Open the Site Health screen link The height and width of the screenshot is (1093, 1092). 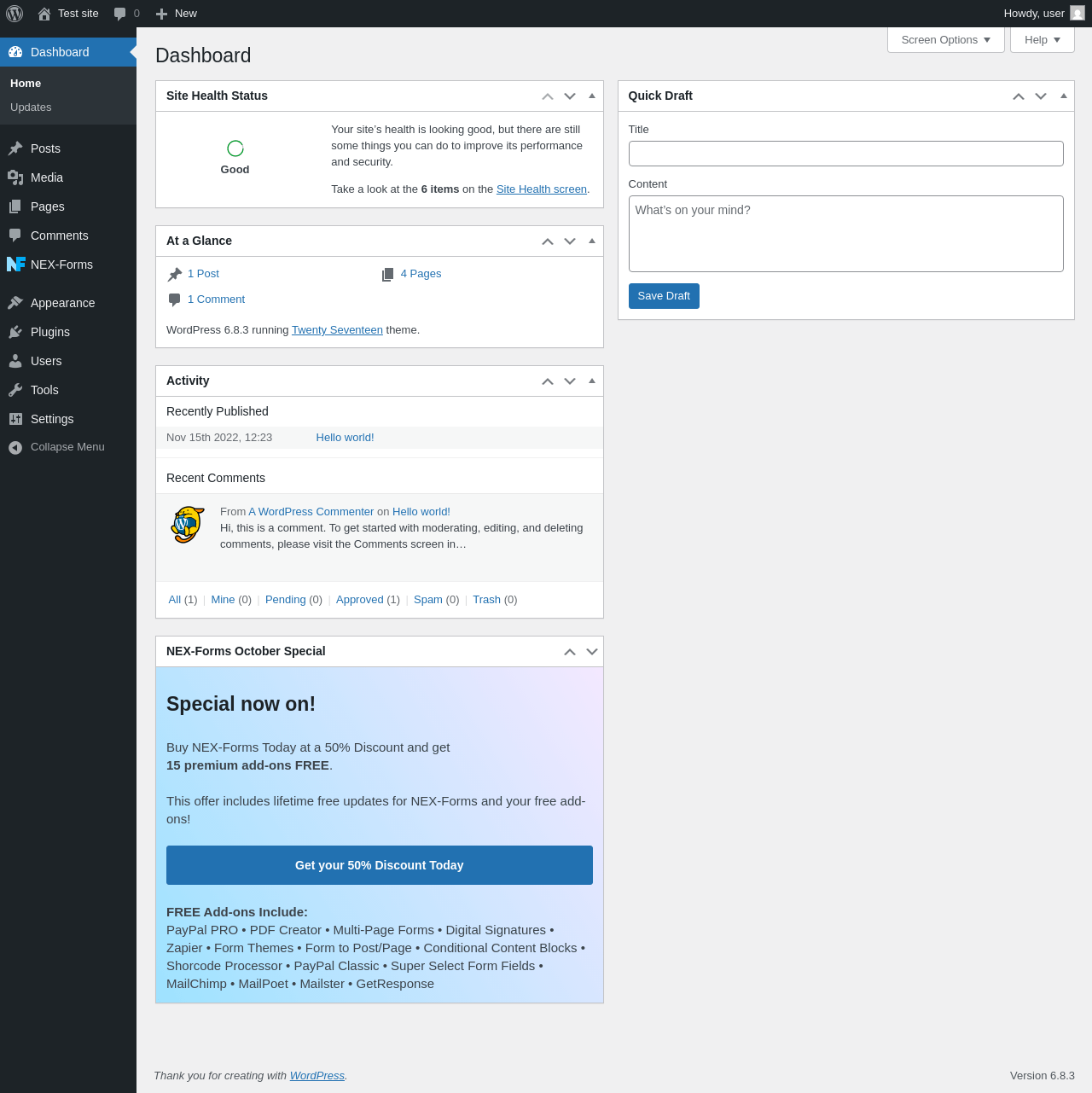542,189
